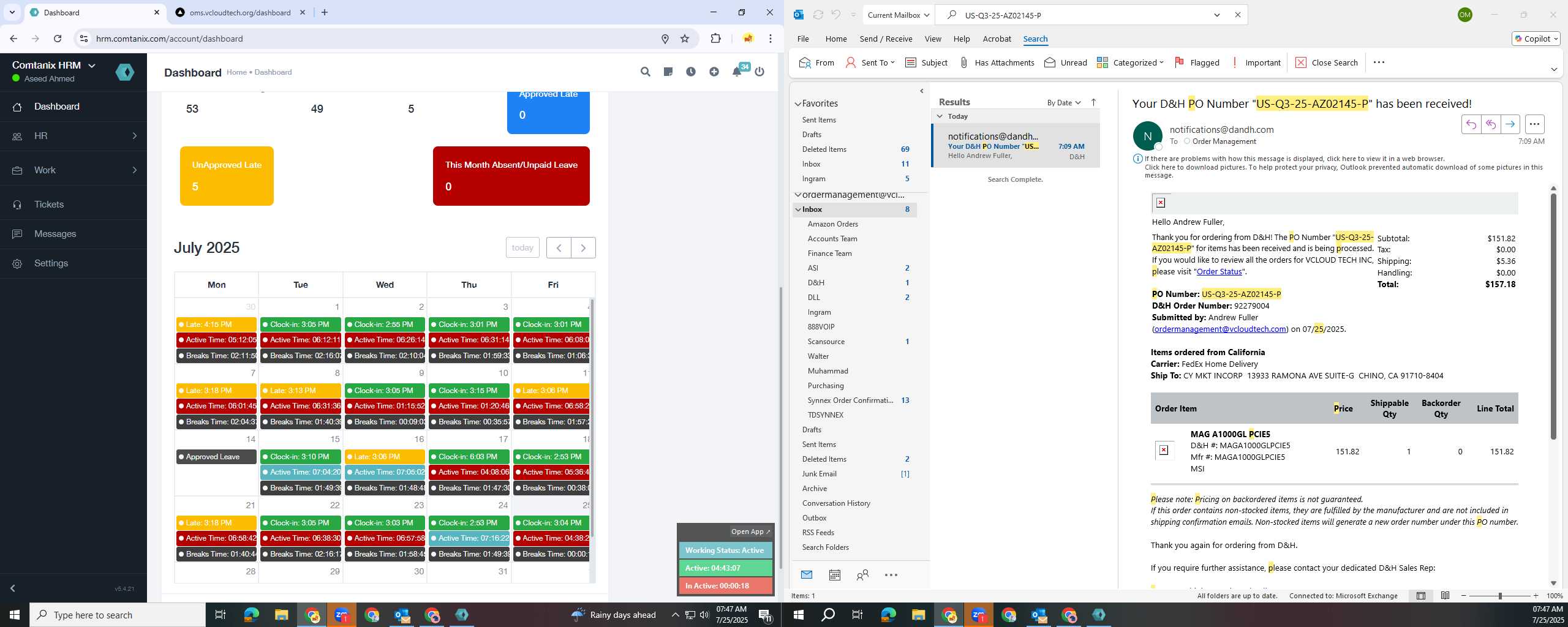
Task: Open Tickets in HRM sidebar
Action: coord(73,205)
